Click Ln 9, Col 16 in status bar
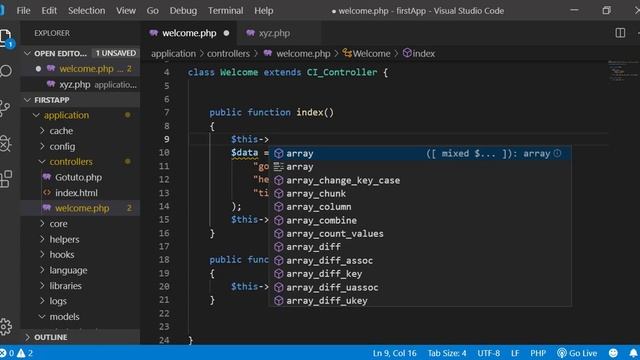 394,353
